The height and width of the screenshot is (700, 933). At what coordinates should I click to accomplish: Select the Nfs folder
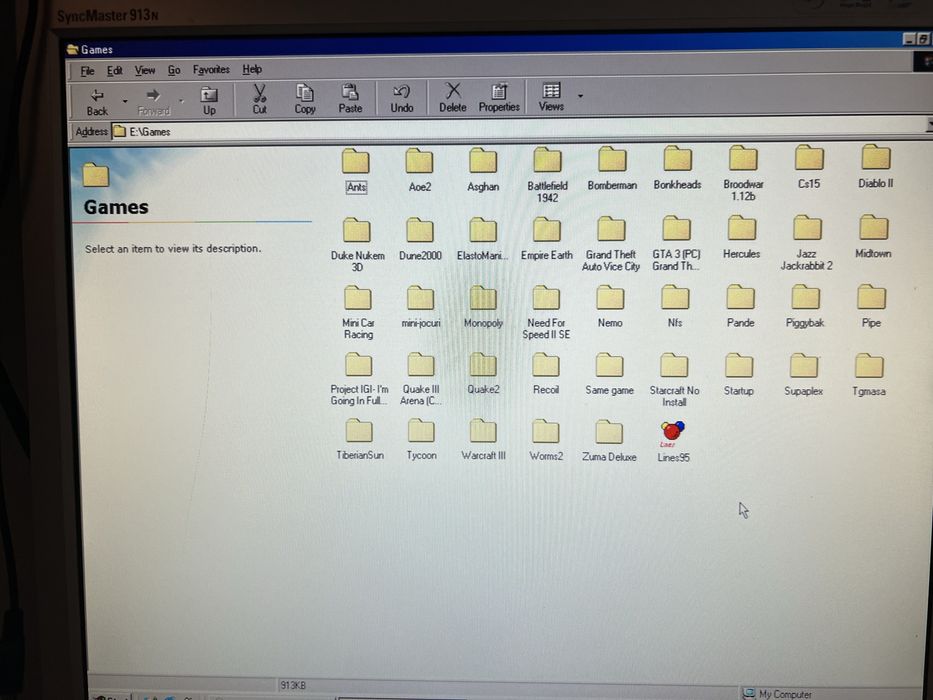[x=675, y=307]
